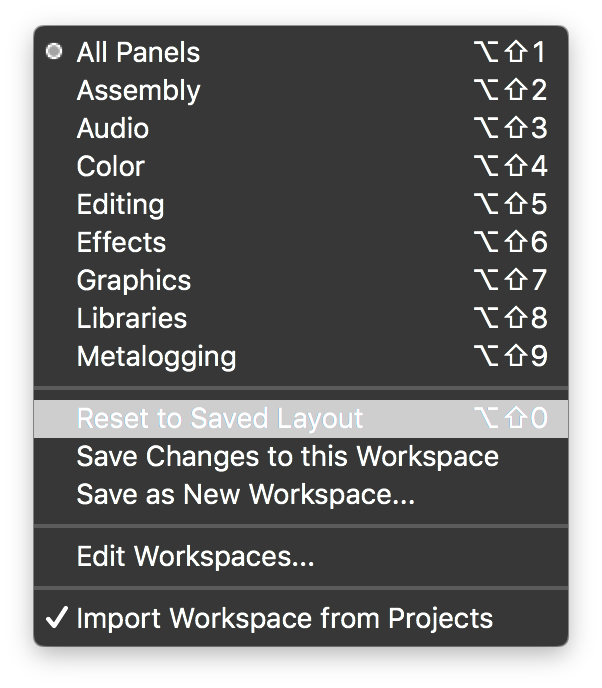Select the All Panels workspace

click(x=138, y=53)
